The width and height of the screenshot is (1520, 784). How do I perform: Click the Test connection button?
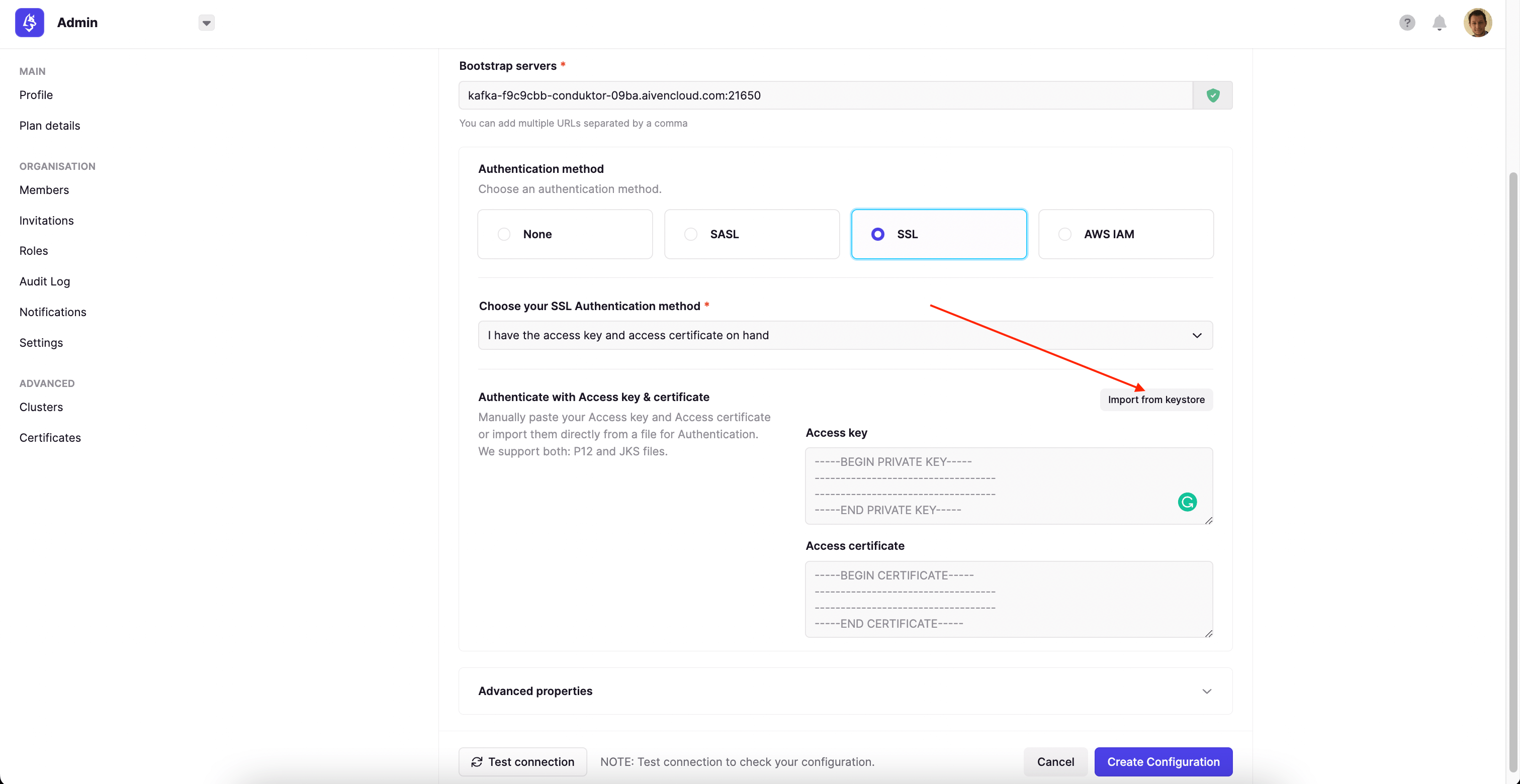pos(523,761)
